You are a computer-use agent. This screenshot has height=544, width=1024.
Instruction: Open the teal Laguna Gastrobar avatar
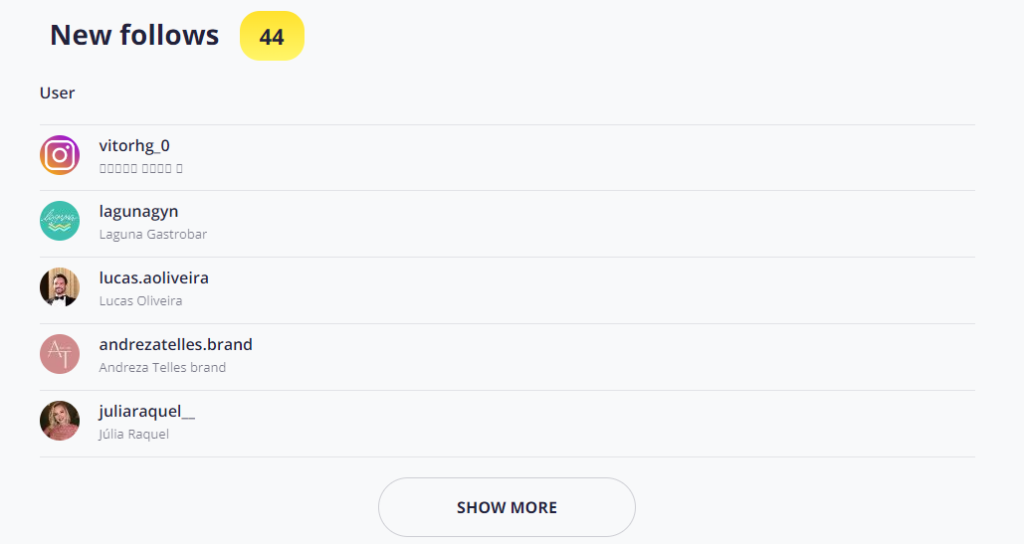pyautogui.click(x=59, y=221)
